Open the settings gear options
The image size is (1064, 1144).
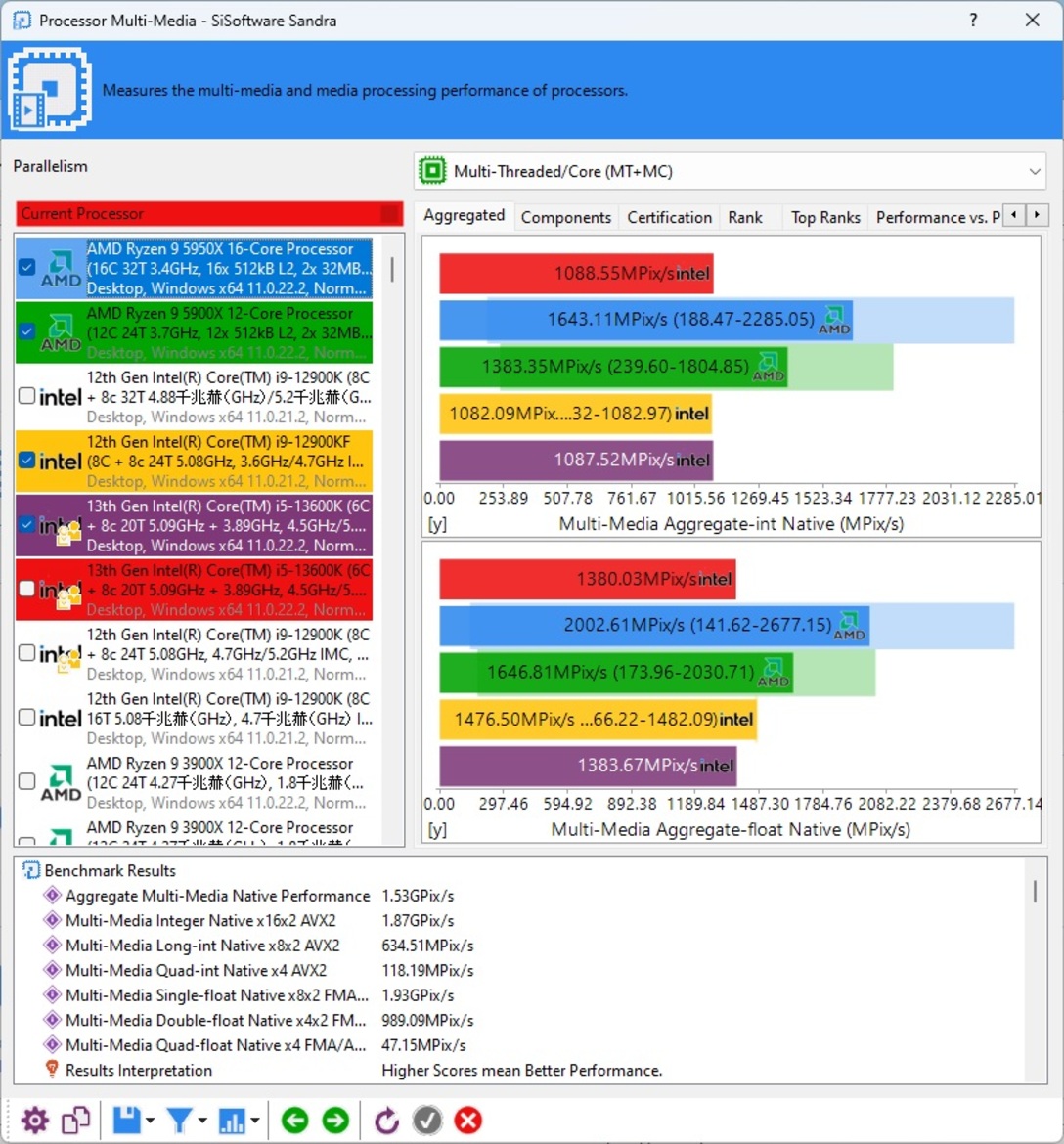tap(34, 1121)
